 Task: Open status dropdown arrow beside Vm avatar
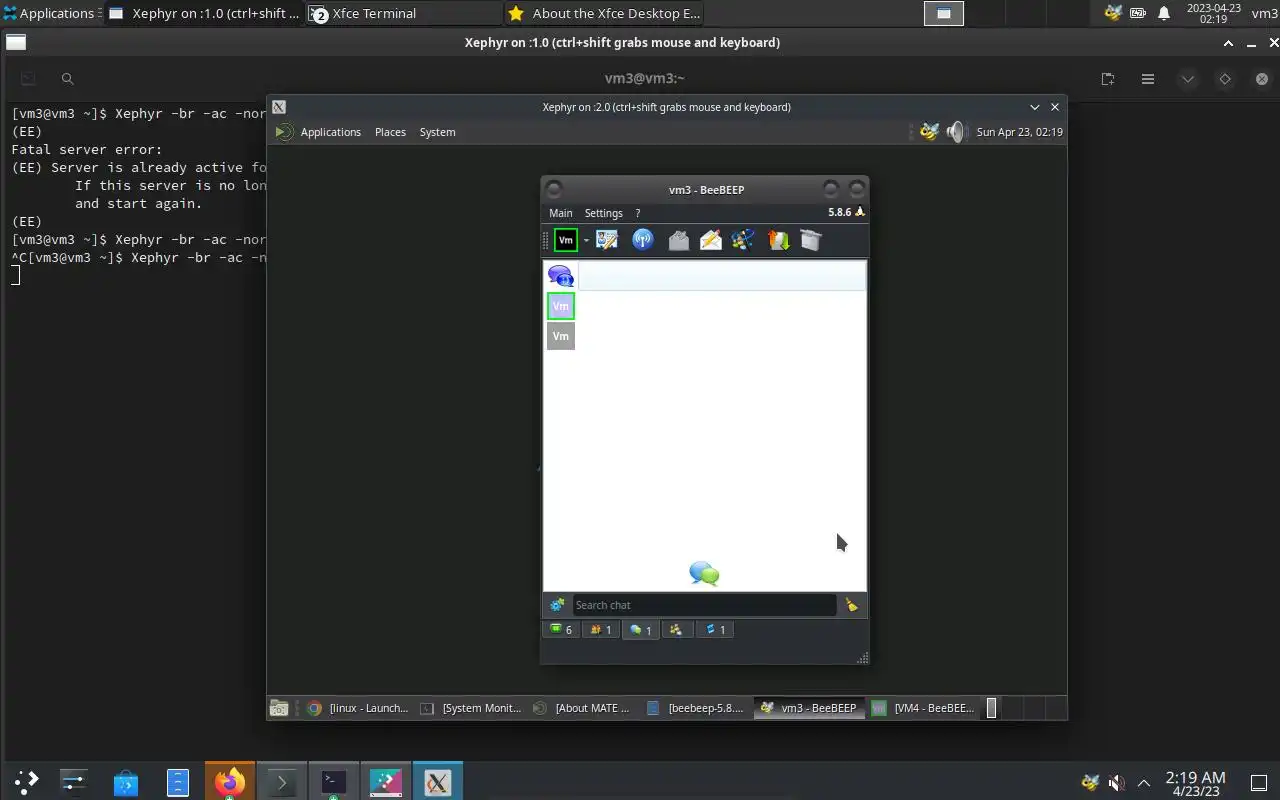(586, 240)
